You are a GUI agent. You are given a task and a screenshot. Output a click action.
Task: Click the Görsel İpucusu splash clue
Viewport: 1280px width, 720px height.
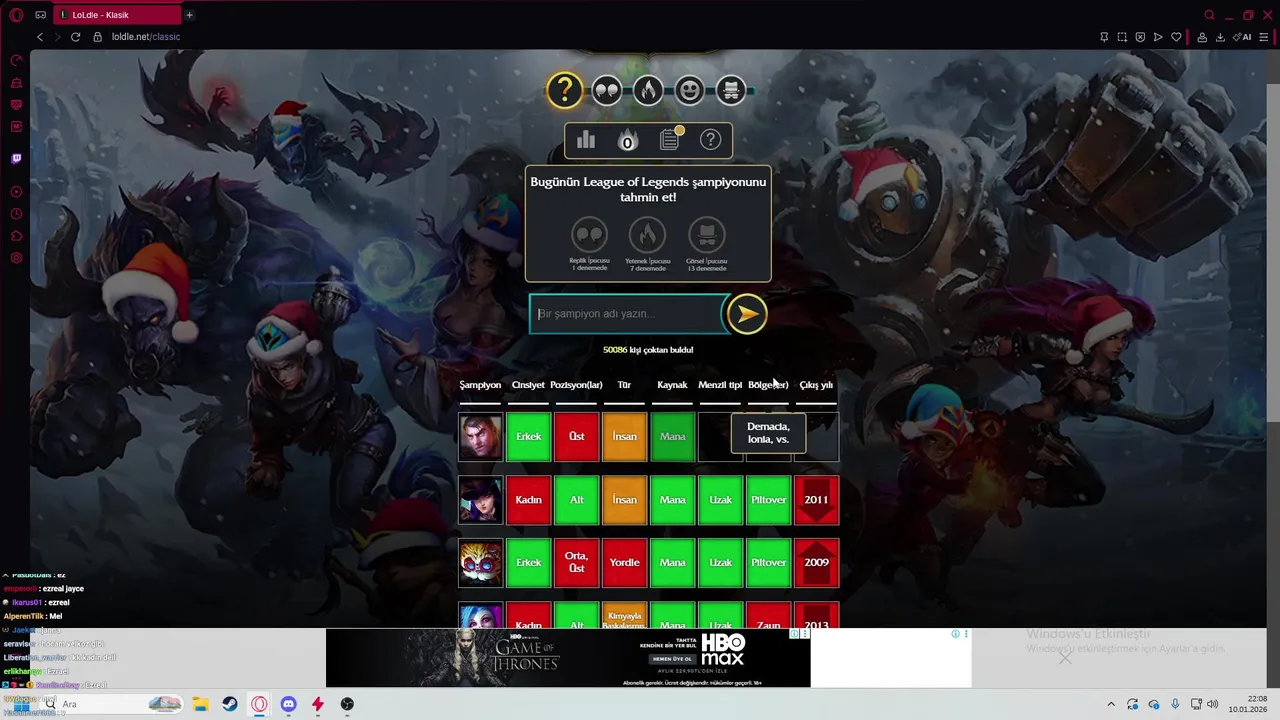tap(707, 244)
